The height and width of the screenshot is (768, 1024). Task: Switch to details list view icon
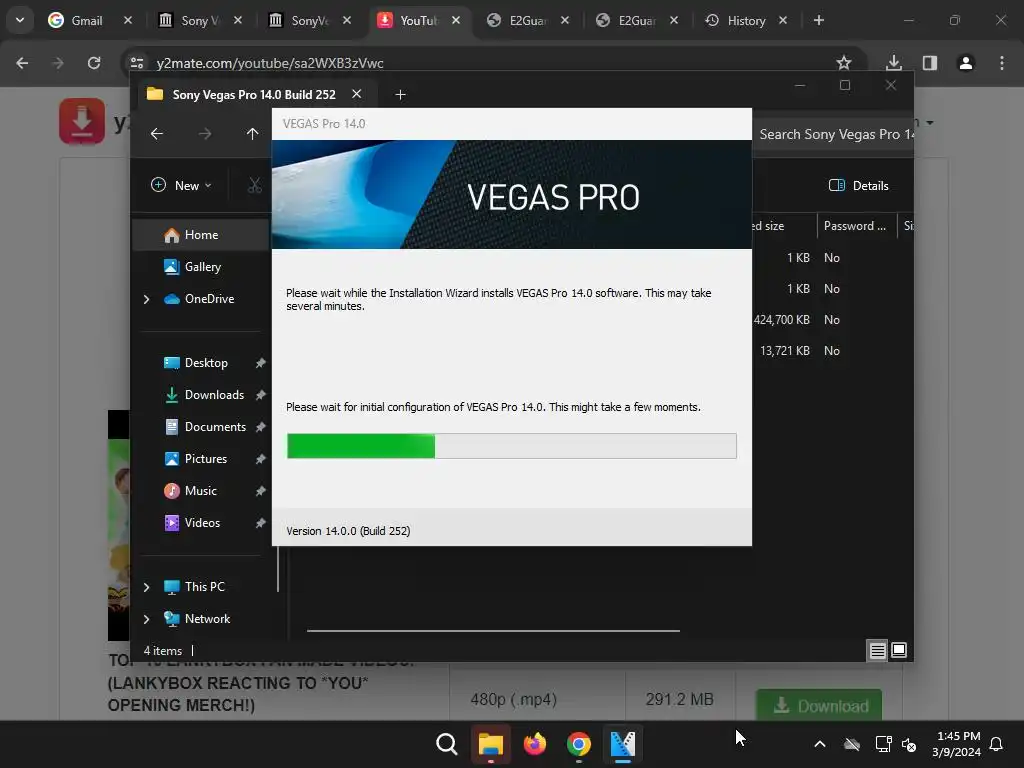tap(877, 650)
